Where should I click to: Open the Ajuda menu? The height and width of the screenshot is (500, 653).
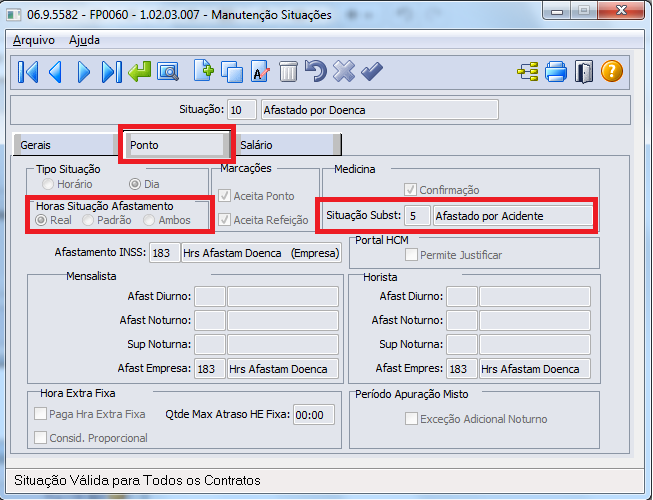pyautogui.click(x=84, y=40)
